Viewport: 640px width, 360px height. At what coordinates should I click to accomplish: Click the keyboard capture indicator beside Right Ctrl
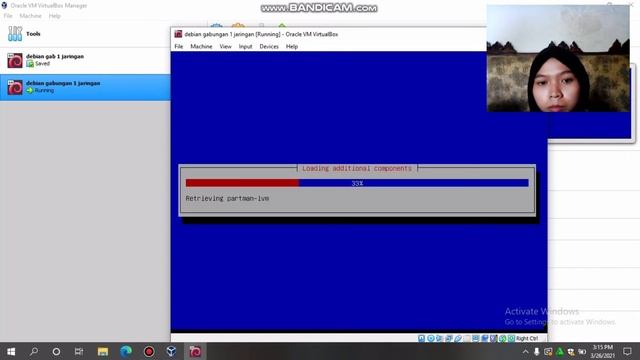point(511,338)
